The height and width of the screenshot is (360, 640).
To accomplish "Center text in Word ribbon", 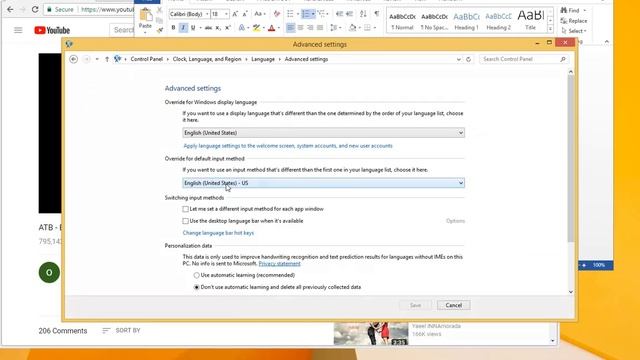I will point(300,28).
